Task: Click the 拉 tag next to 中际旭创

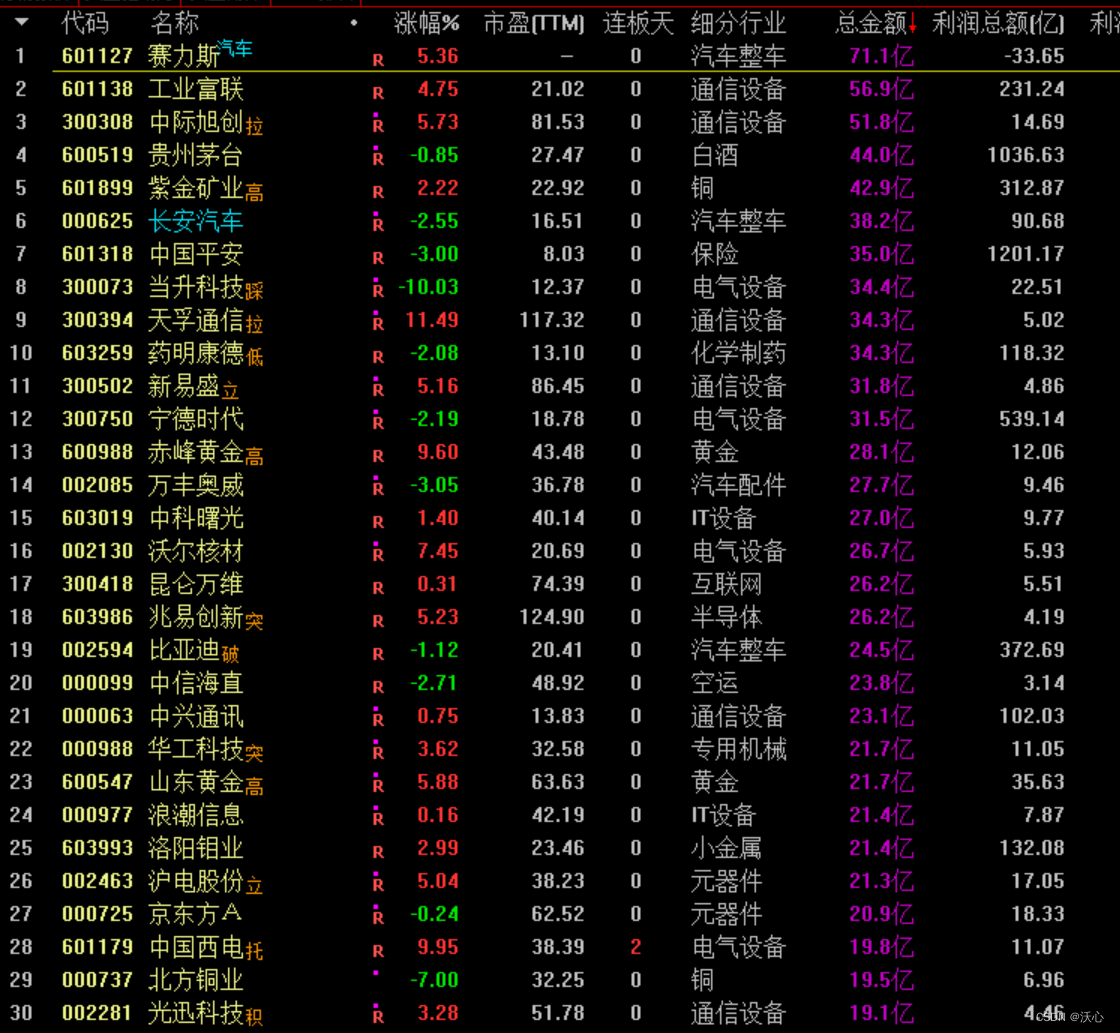Action: (x=254, y=126)
